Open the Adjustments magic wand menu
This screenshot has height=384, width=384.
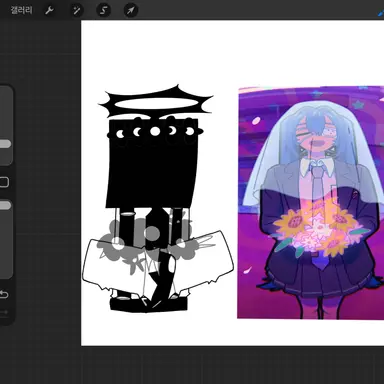pyautogui.click(x=77, y=10)
